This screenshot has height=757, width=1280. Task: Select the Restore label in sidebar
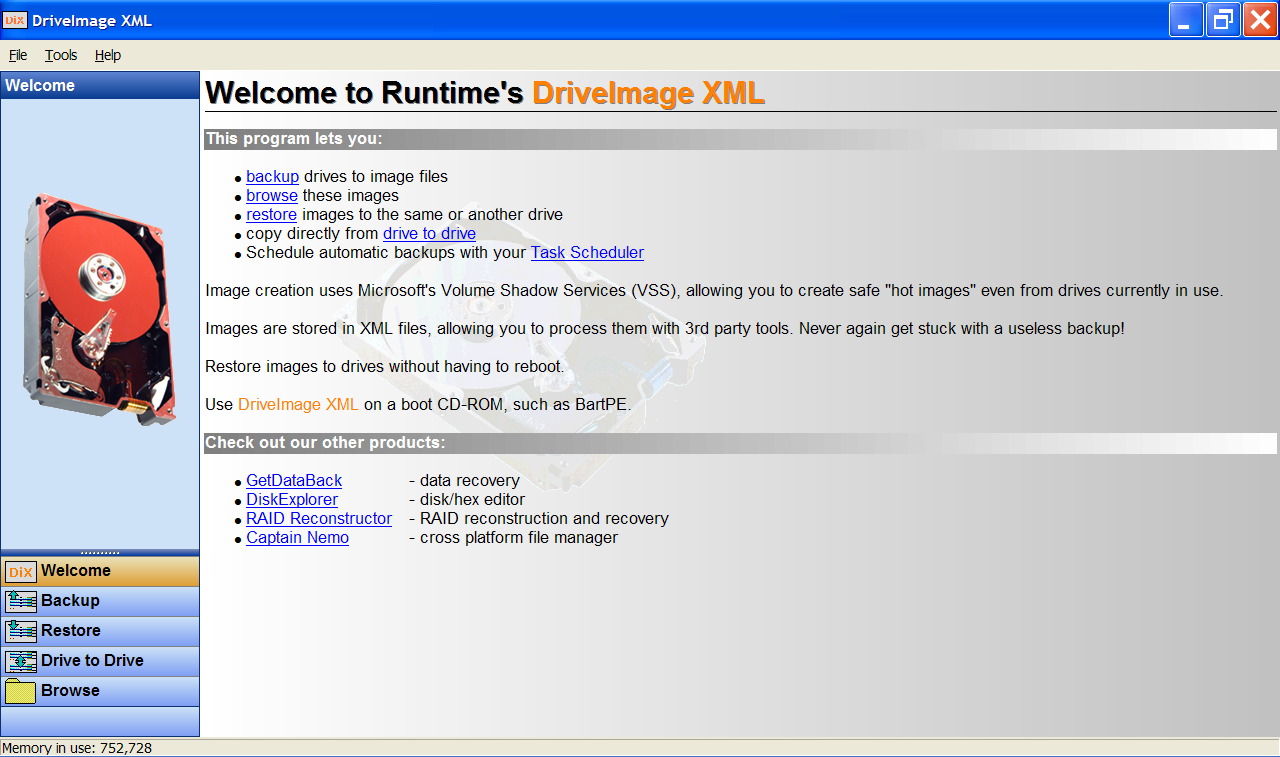[x=71, y=631]
